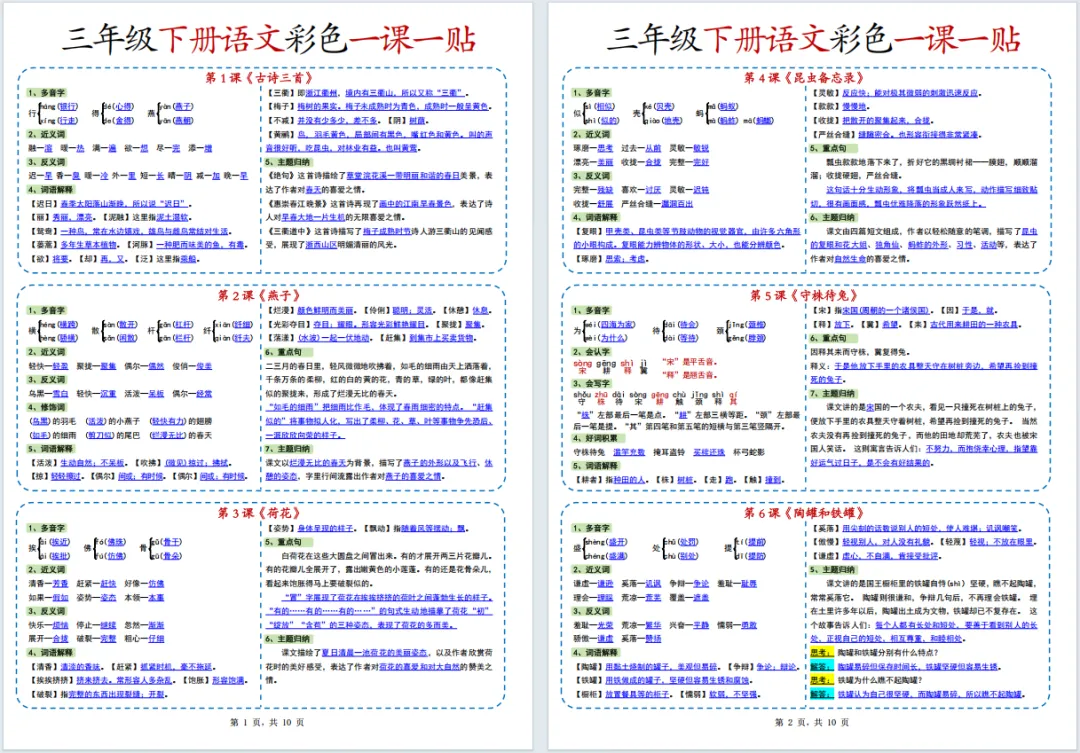
Task: Click "5、主题归纳" label in 陶罐和铁罐 lesson
Action: (833, 570)
